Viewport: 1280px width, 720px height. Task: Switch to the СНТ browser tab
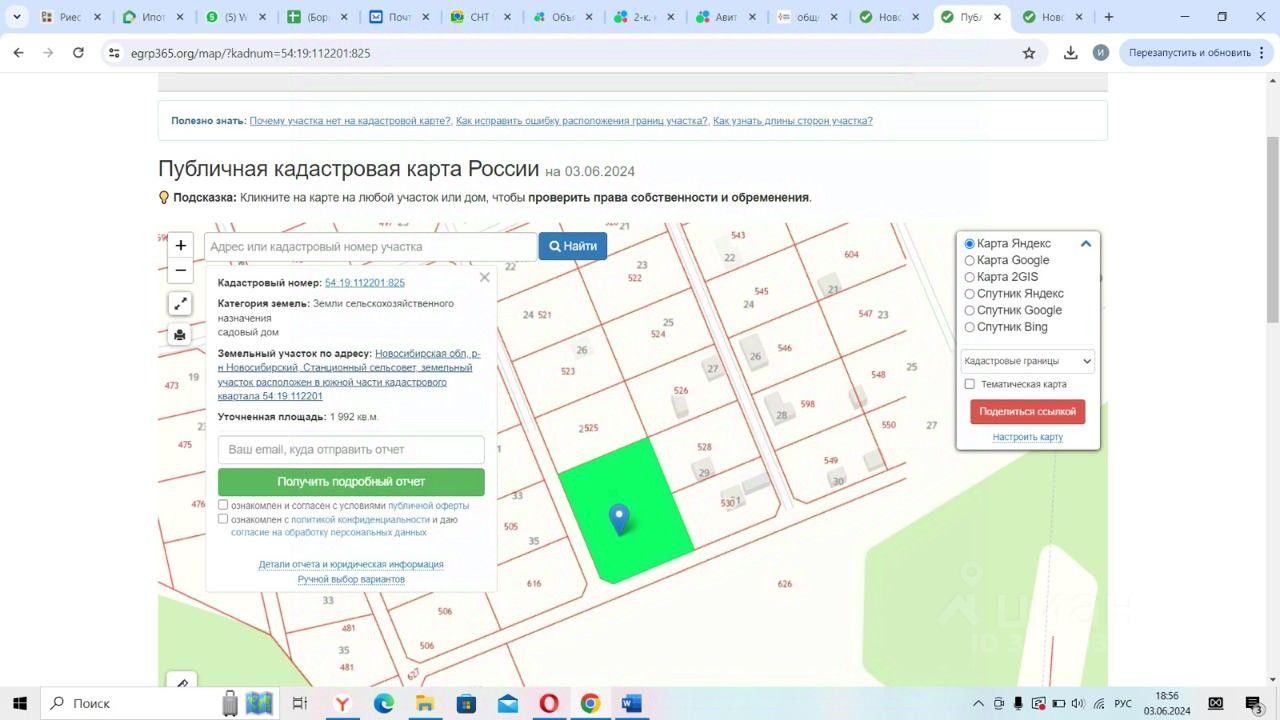482,17
